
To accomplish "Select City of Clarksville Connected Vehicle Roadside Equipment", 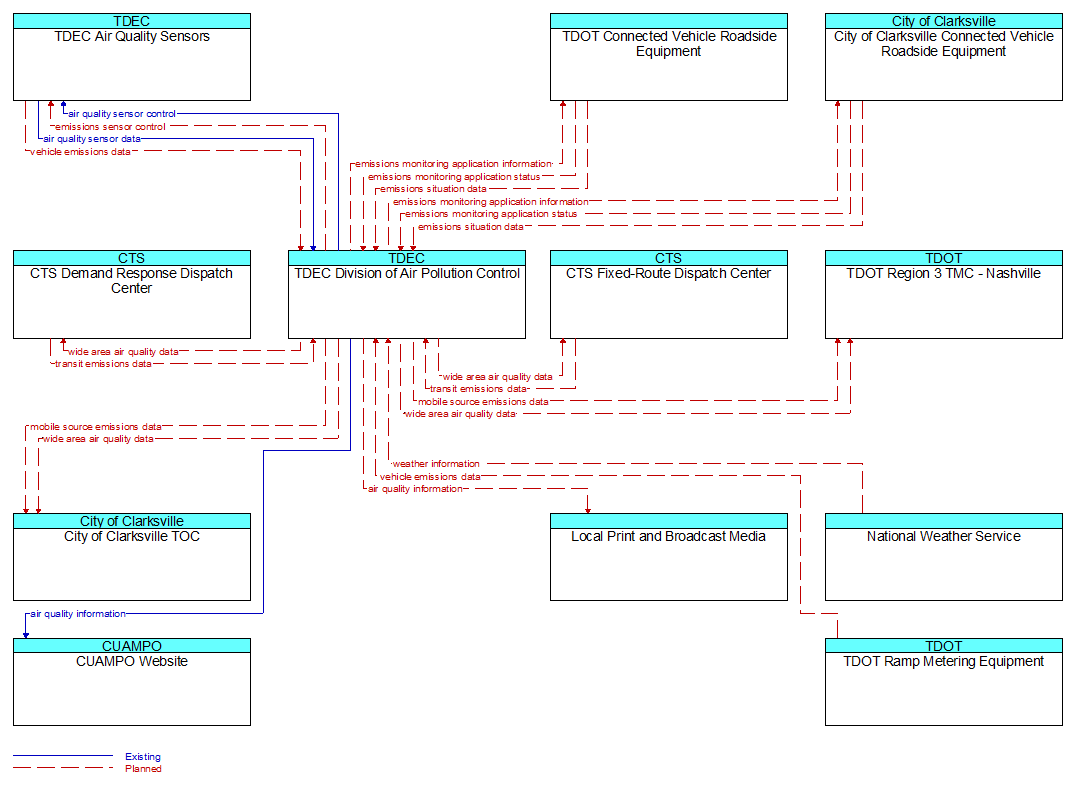I will click(944, 57).
